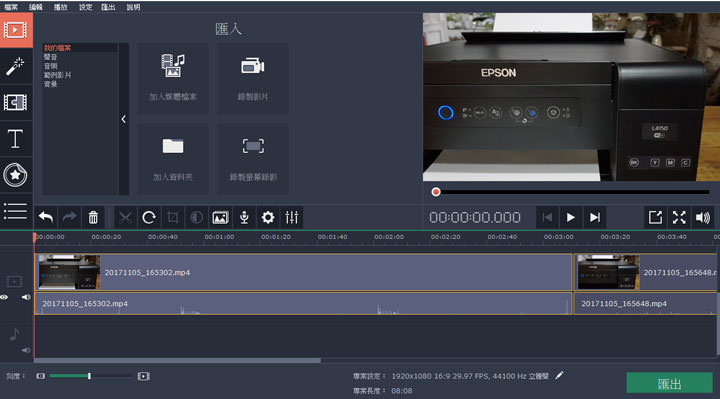The image size is (720, 399).
Task: Open the More tools list icon
Action: [16, 211]
